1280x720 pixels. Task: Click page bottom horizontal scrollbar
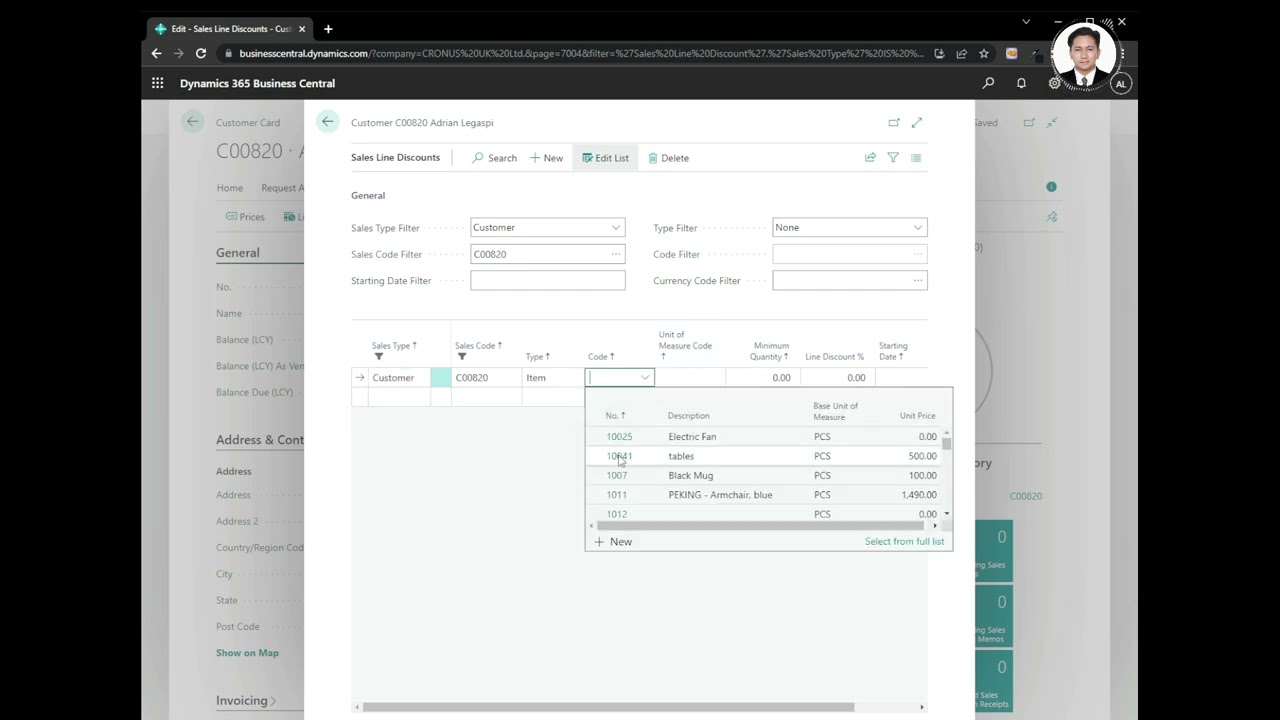coord(610,707)
